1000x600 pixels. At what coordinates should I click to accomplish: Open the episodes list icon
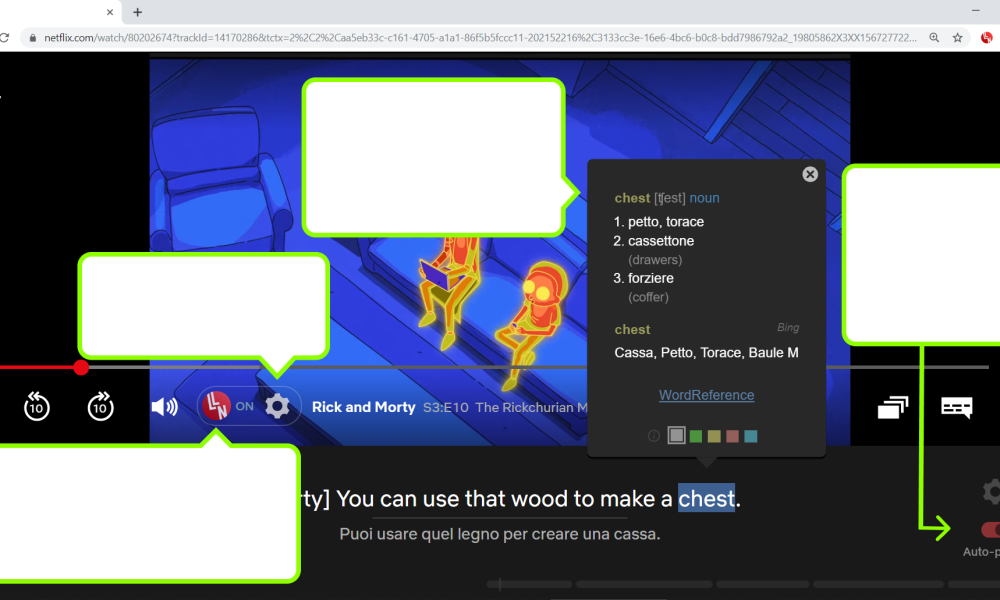893,407
